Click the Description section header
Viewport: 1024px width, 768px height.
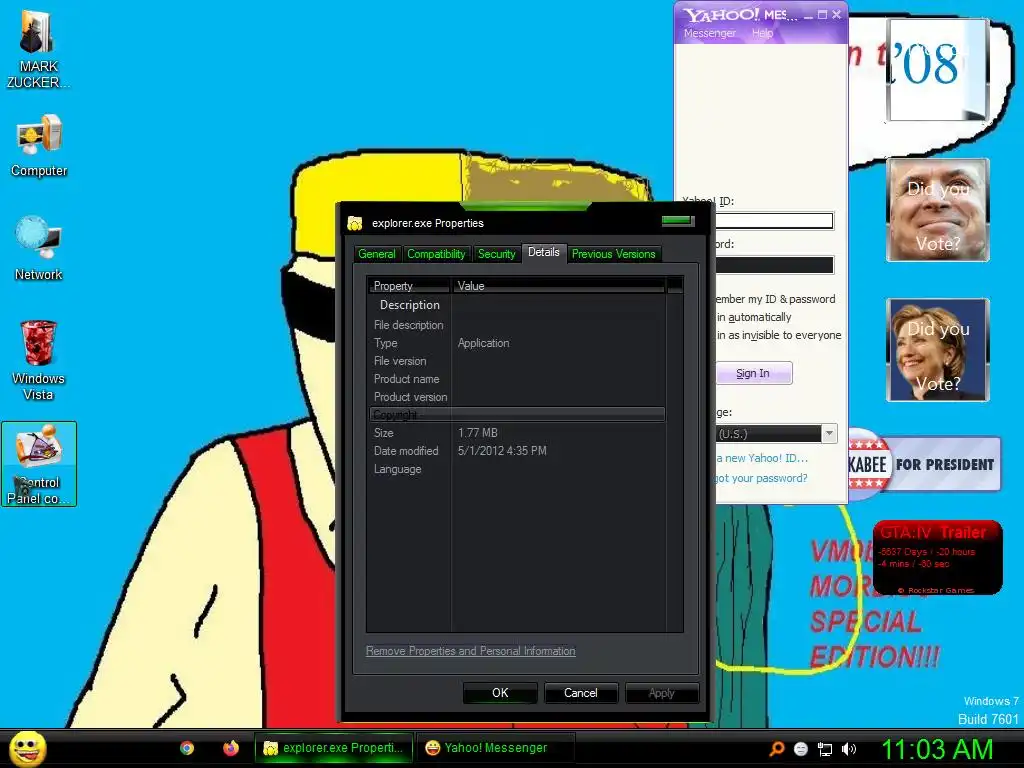tap(409, 305)
